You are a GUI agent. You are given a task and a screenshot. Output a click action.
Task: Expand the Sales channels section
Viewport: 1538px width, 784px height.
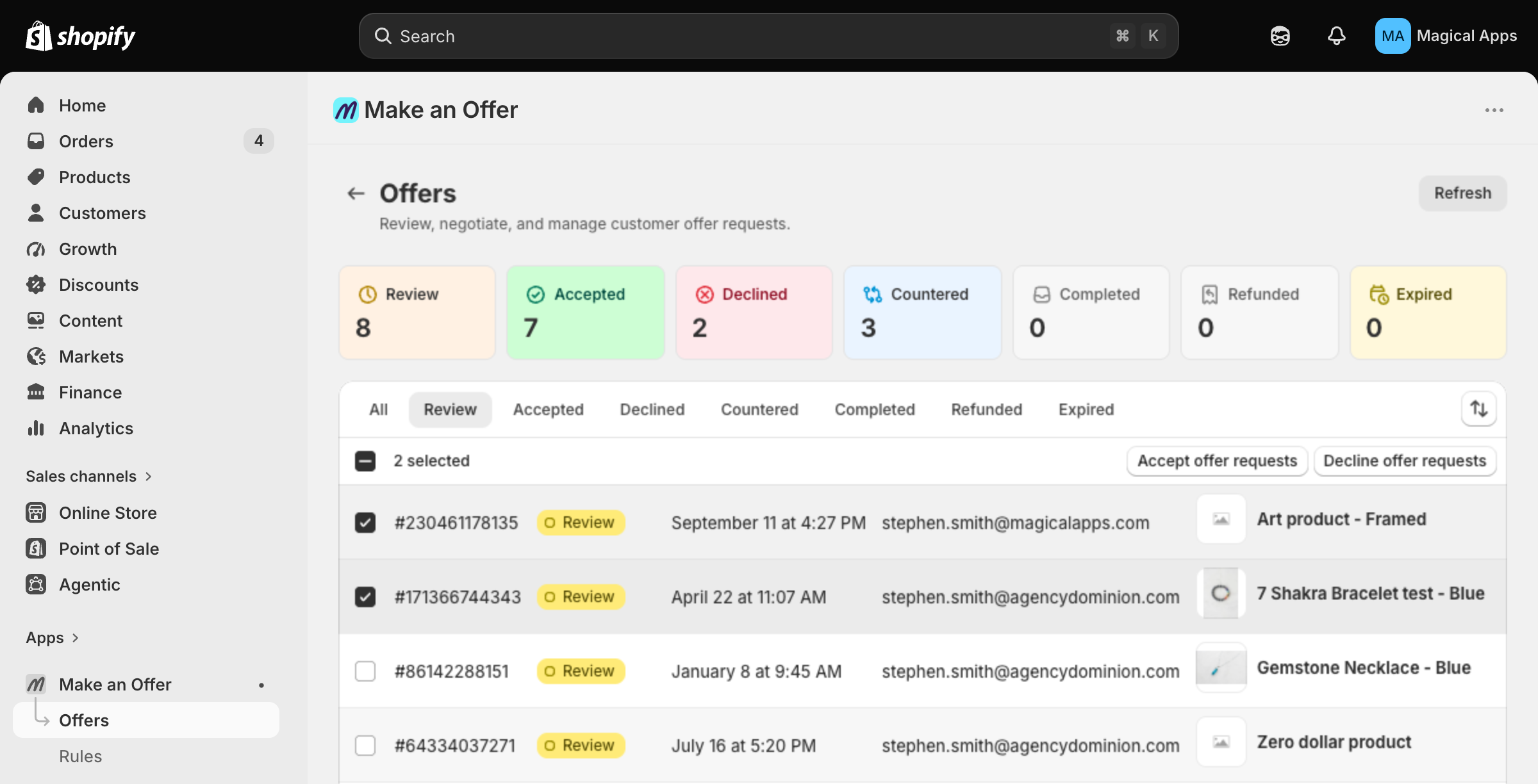pos(88,476)
